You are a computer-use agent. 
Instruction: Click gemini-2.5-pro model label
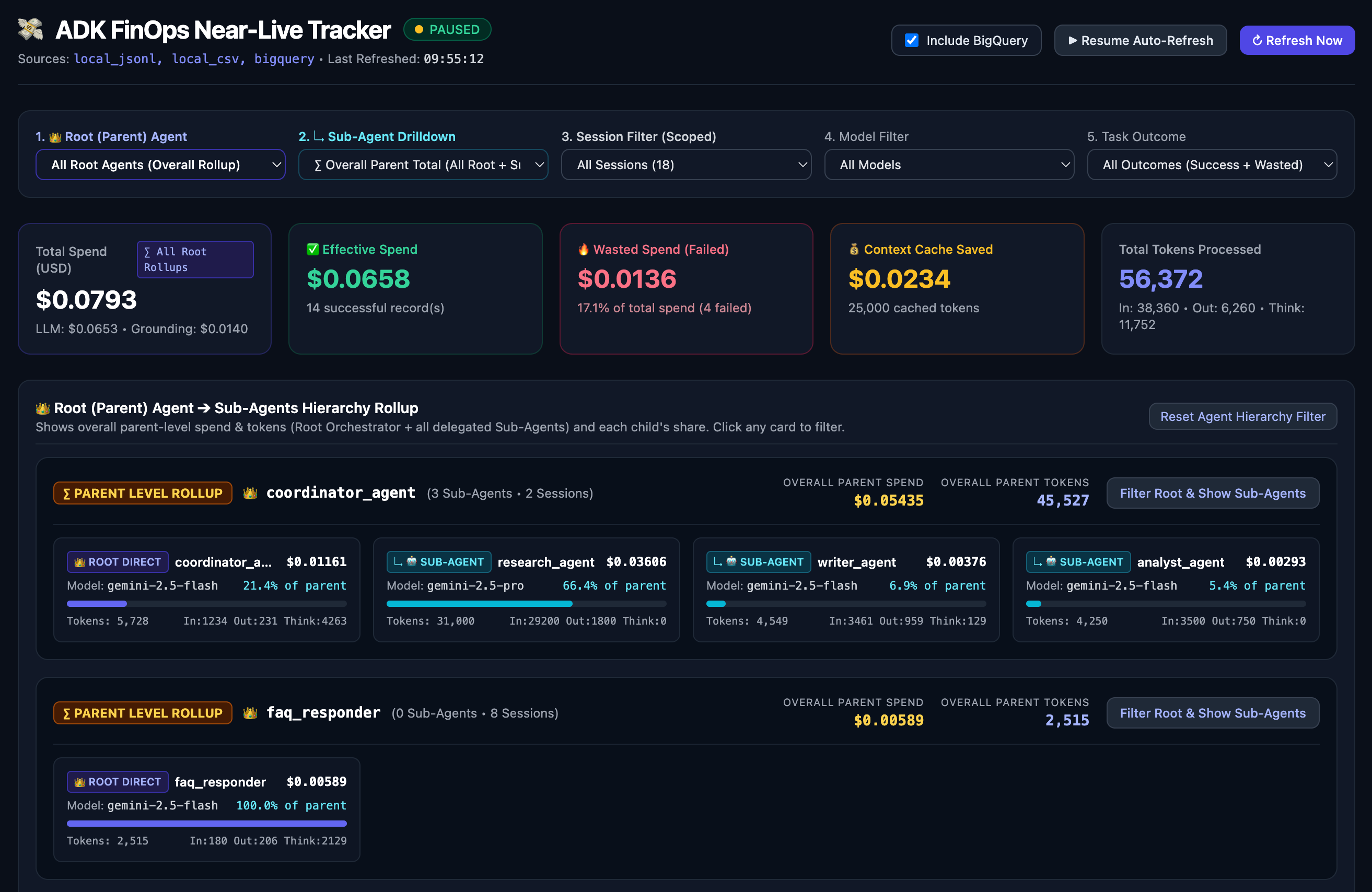(x=475, y=585)
